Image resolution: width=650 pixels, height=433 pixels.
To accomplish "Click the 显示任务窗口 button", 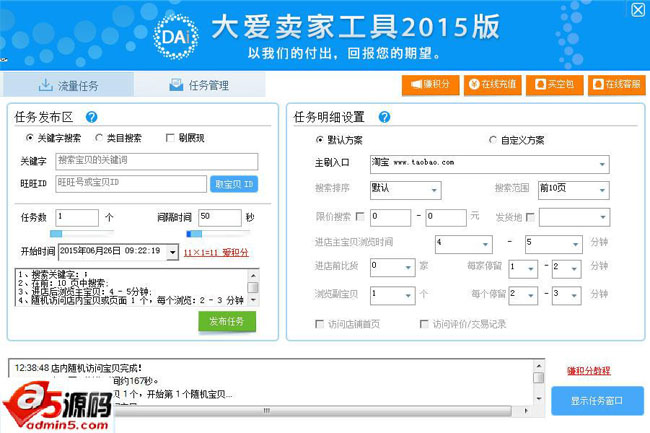I will pyautogui.click(x=597, y=401).
